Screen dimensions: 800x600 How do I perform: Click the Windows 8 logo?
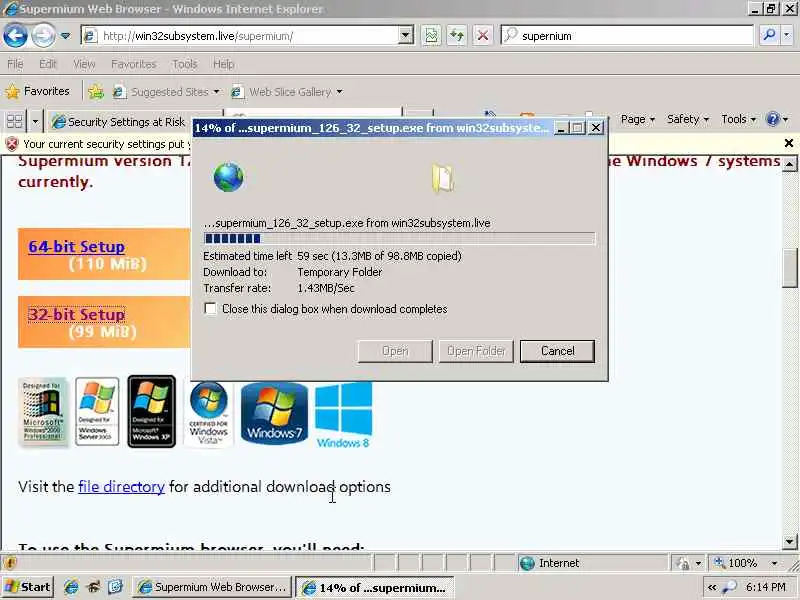tap(343, 415)
